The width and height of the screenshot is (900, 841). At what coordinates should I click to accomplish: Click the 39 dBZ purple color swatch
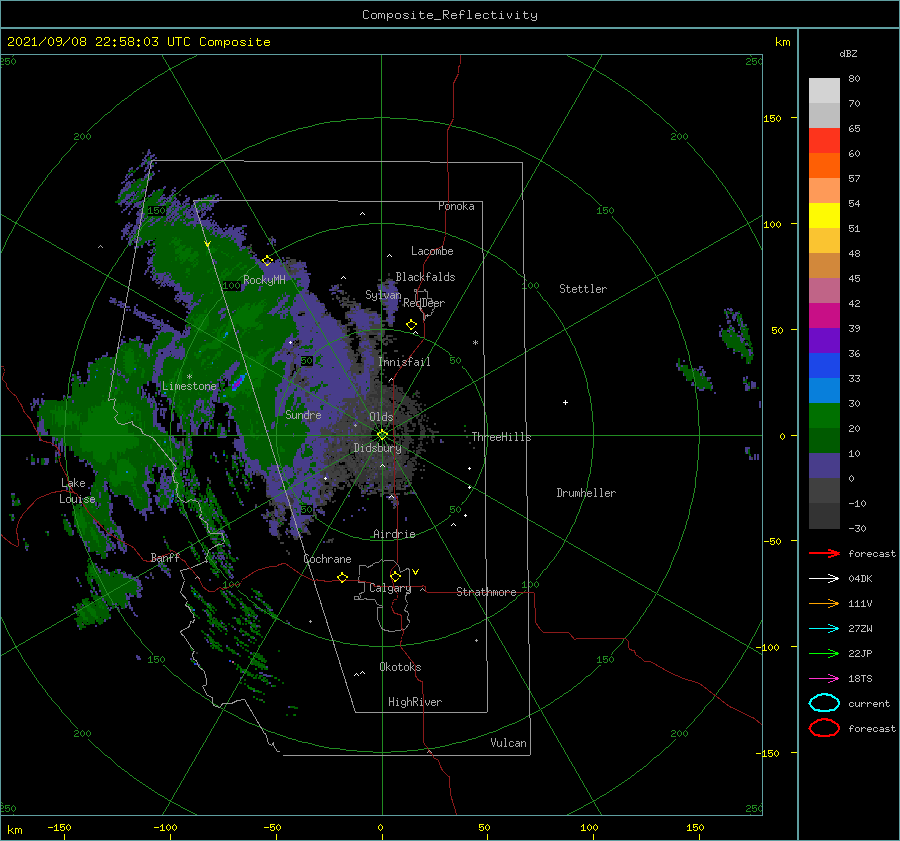point(824,340)
